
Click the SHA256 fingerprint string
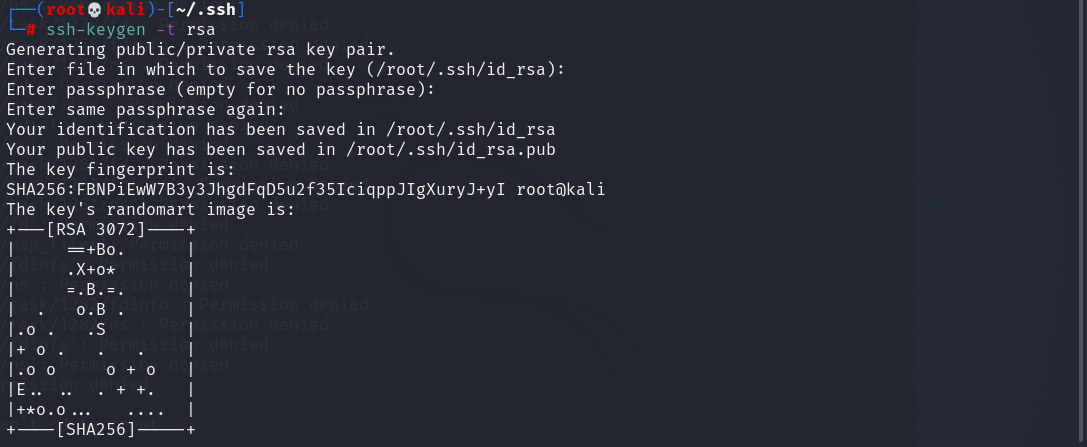[256, 189]
